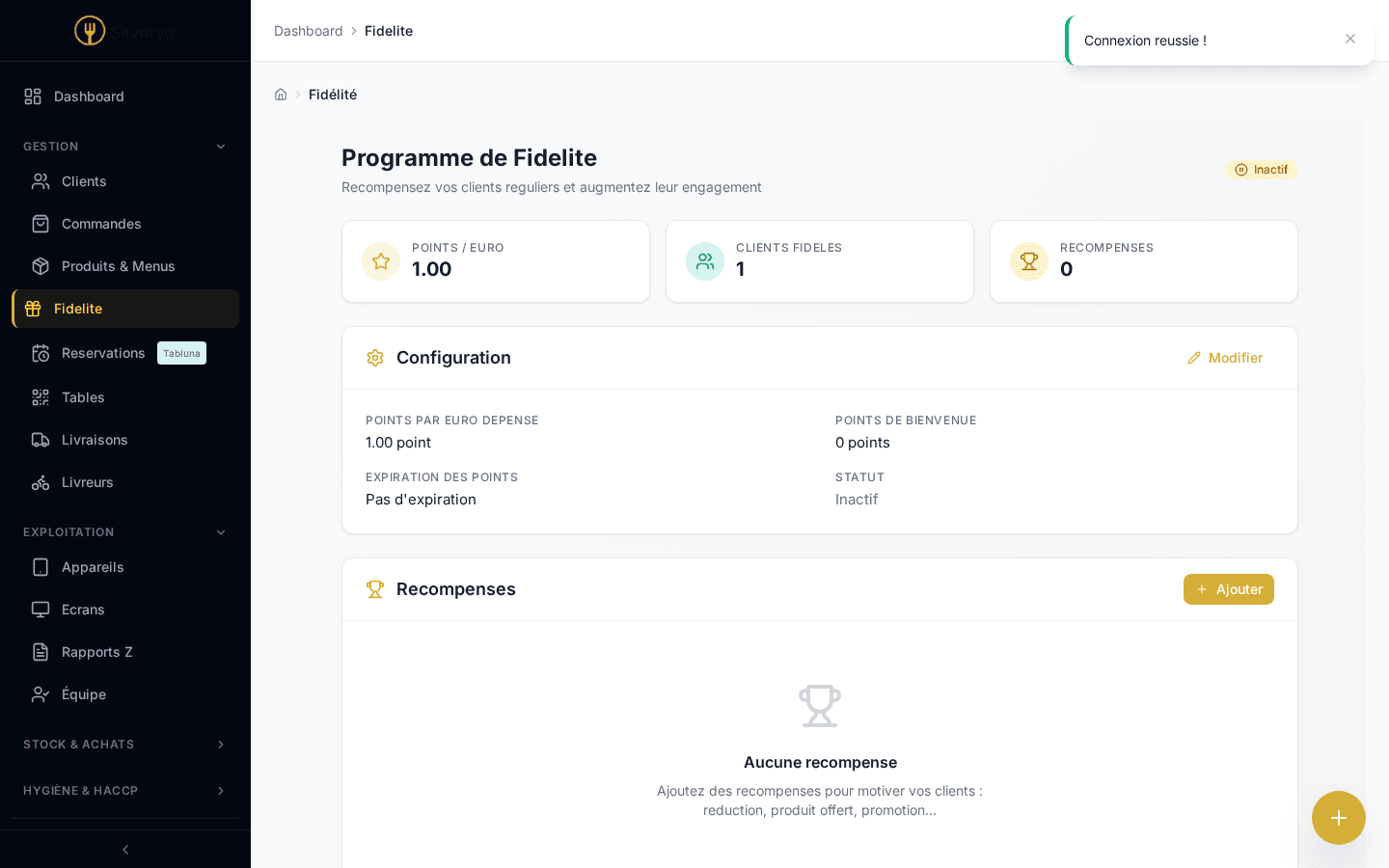Click Modifier to edit configuration
The width and height of the screenshot is (1389, 868).
tap(1225, 358)
